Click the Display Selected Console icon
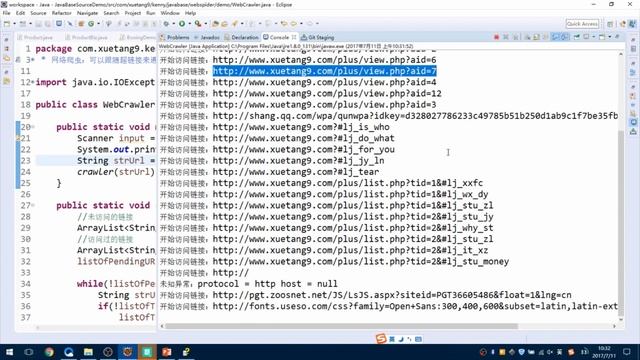 (586, 37)
